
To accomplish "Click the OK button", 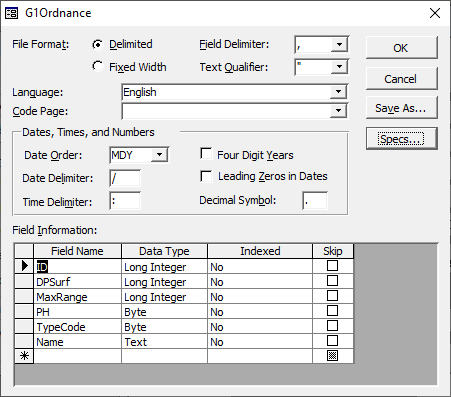I will 402,48.
